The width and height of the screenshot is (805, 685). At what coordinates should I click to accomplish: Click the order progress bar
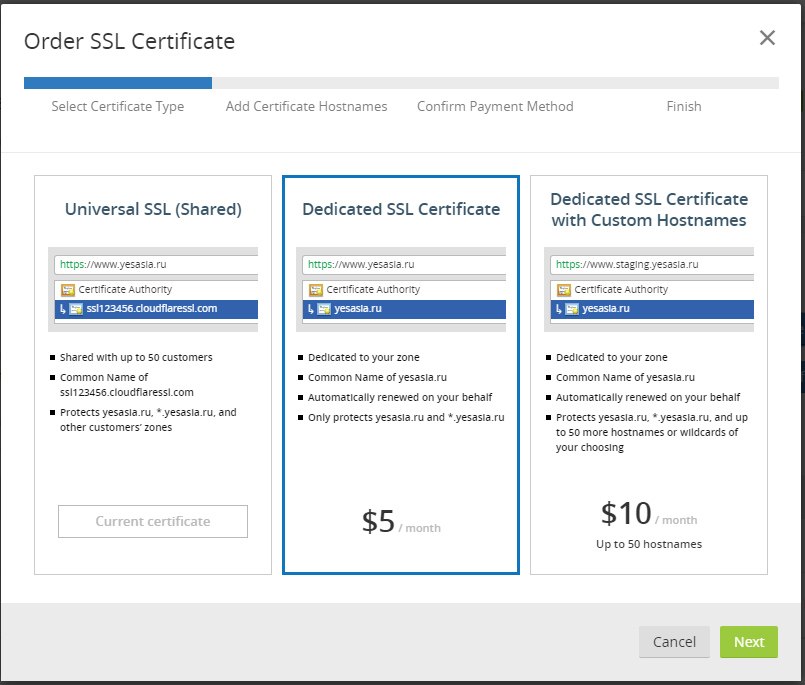click(x=401, y=83)
